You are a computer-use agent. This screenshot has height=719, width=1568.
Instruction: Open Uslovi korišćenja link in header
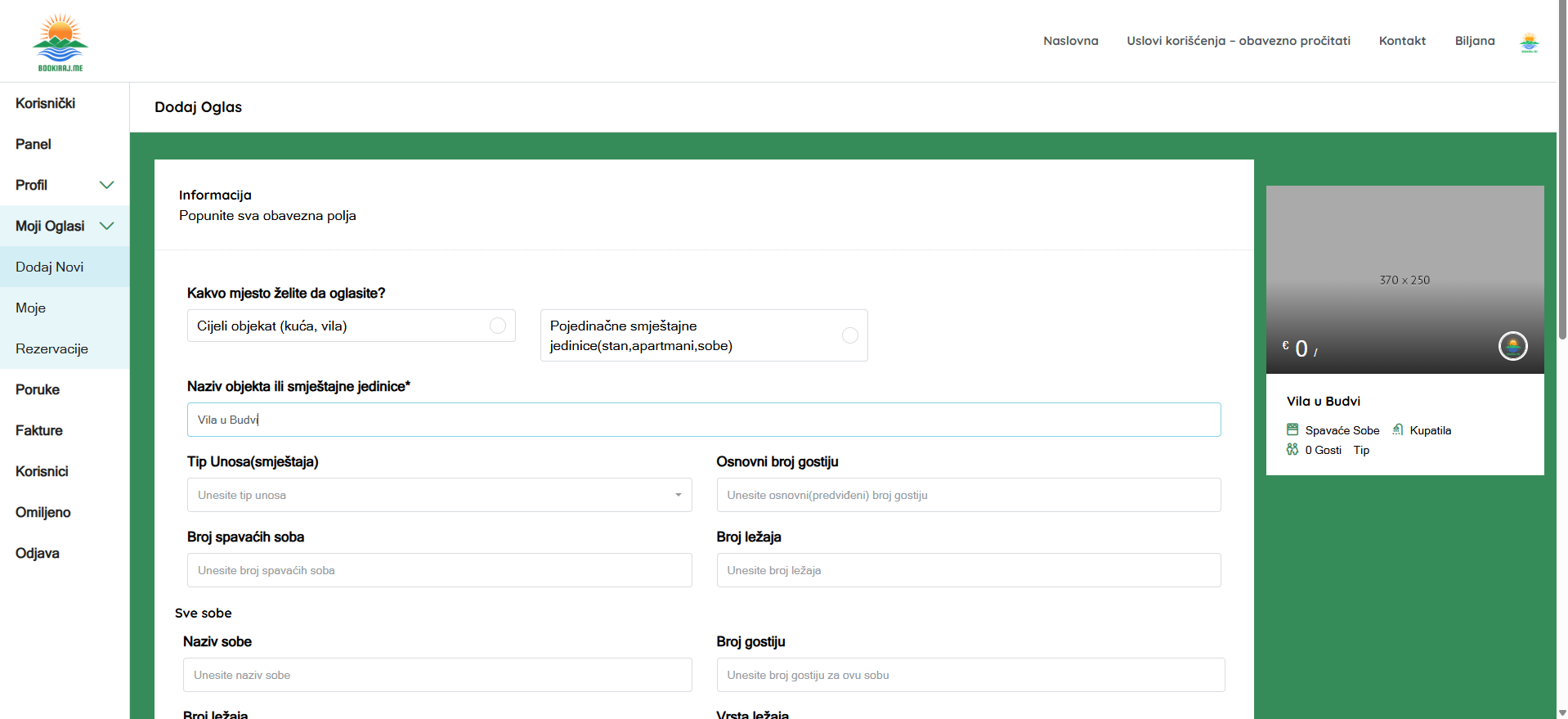[x=1238, y=41]
